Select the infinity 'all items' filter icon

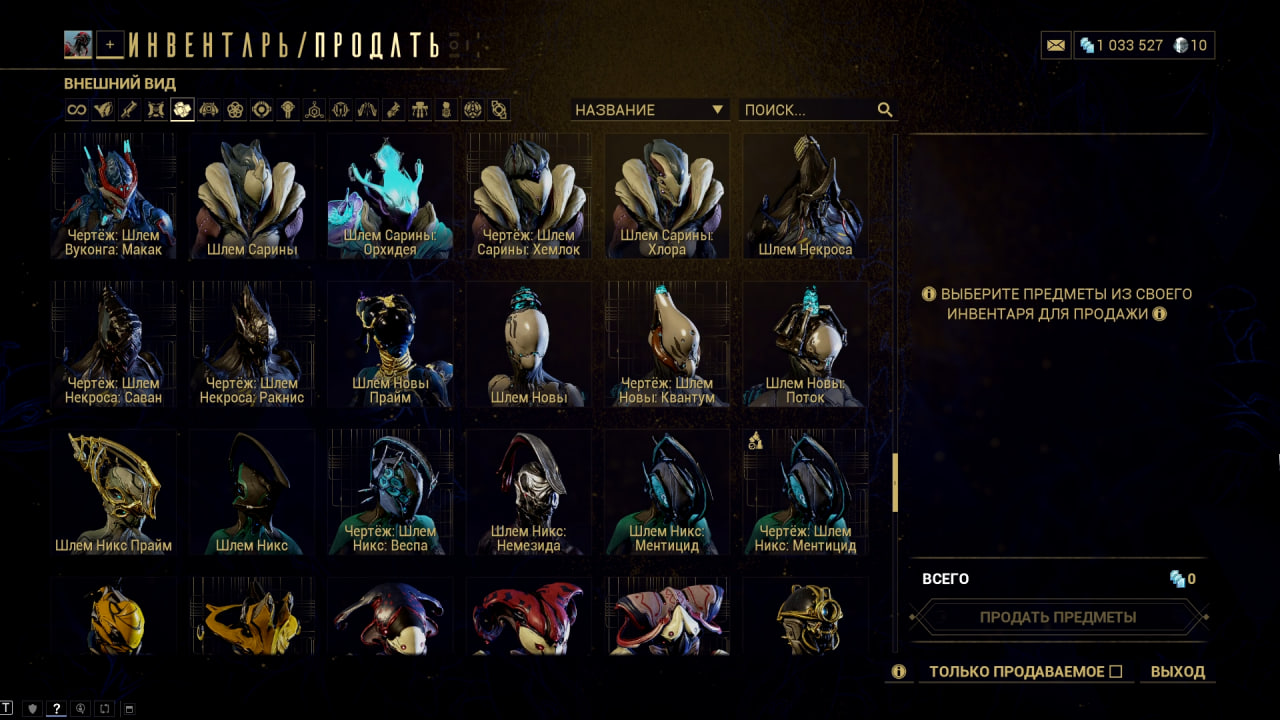(x=76, y=110)
